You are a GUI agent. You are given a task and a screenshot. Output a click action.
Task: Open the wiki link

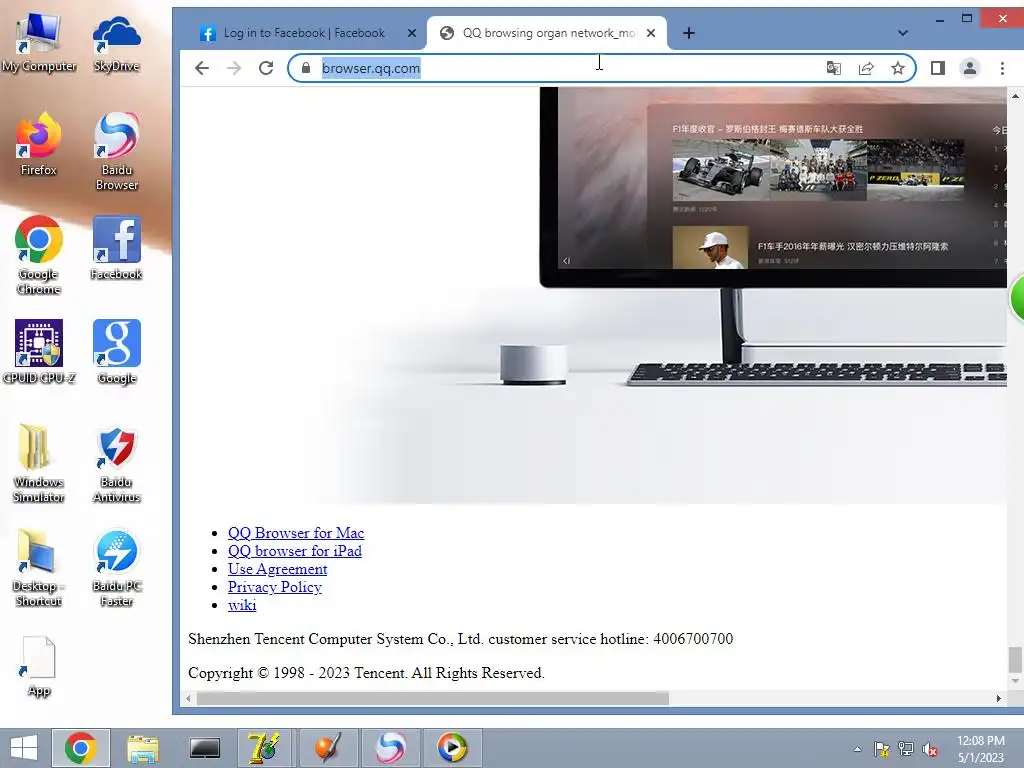click(x=242, y=605)
